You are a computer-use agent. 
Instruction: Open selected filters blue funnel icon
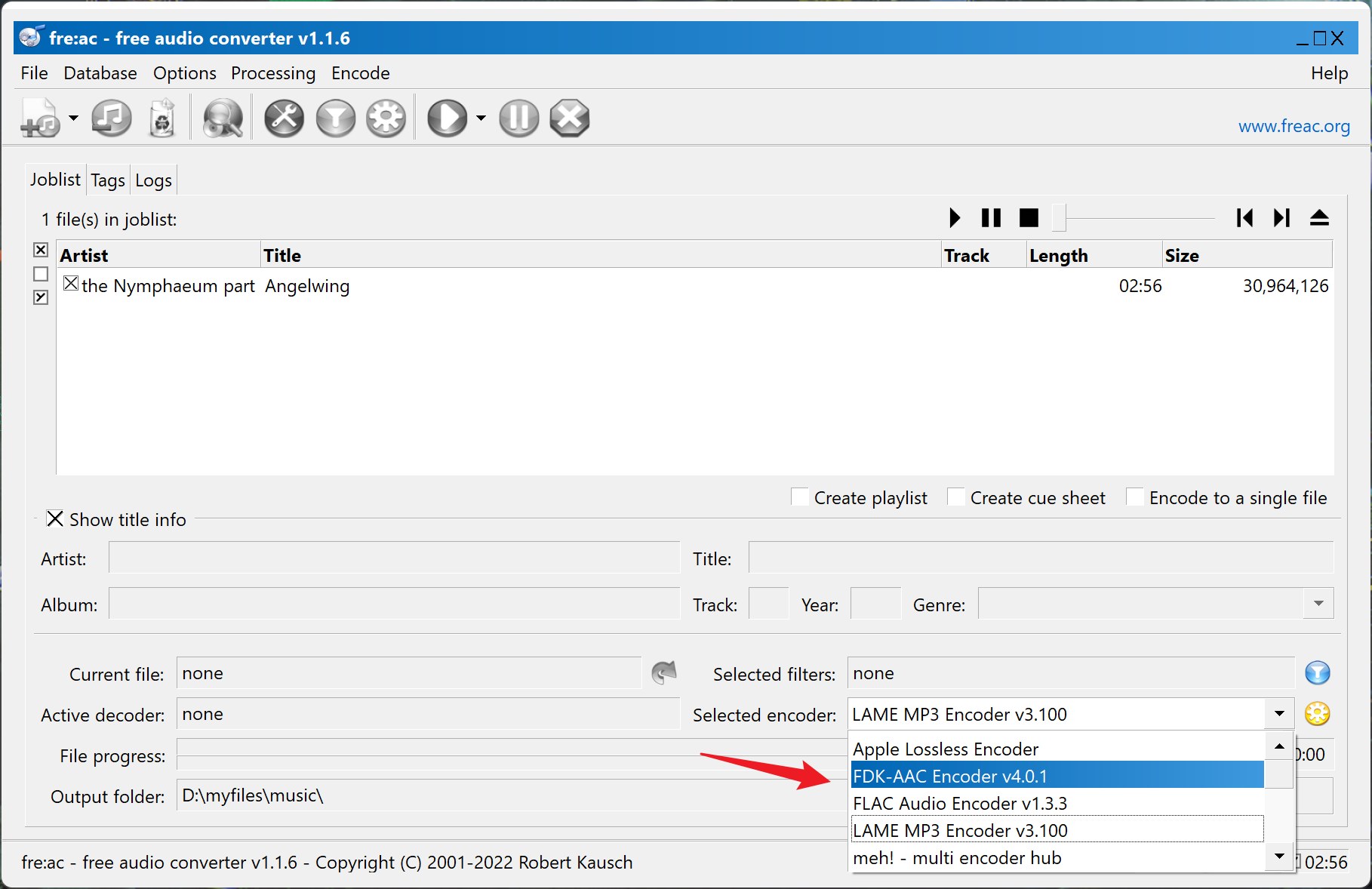pos(1318,673)
